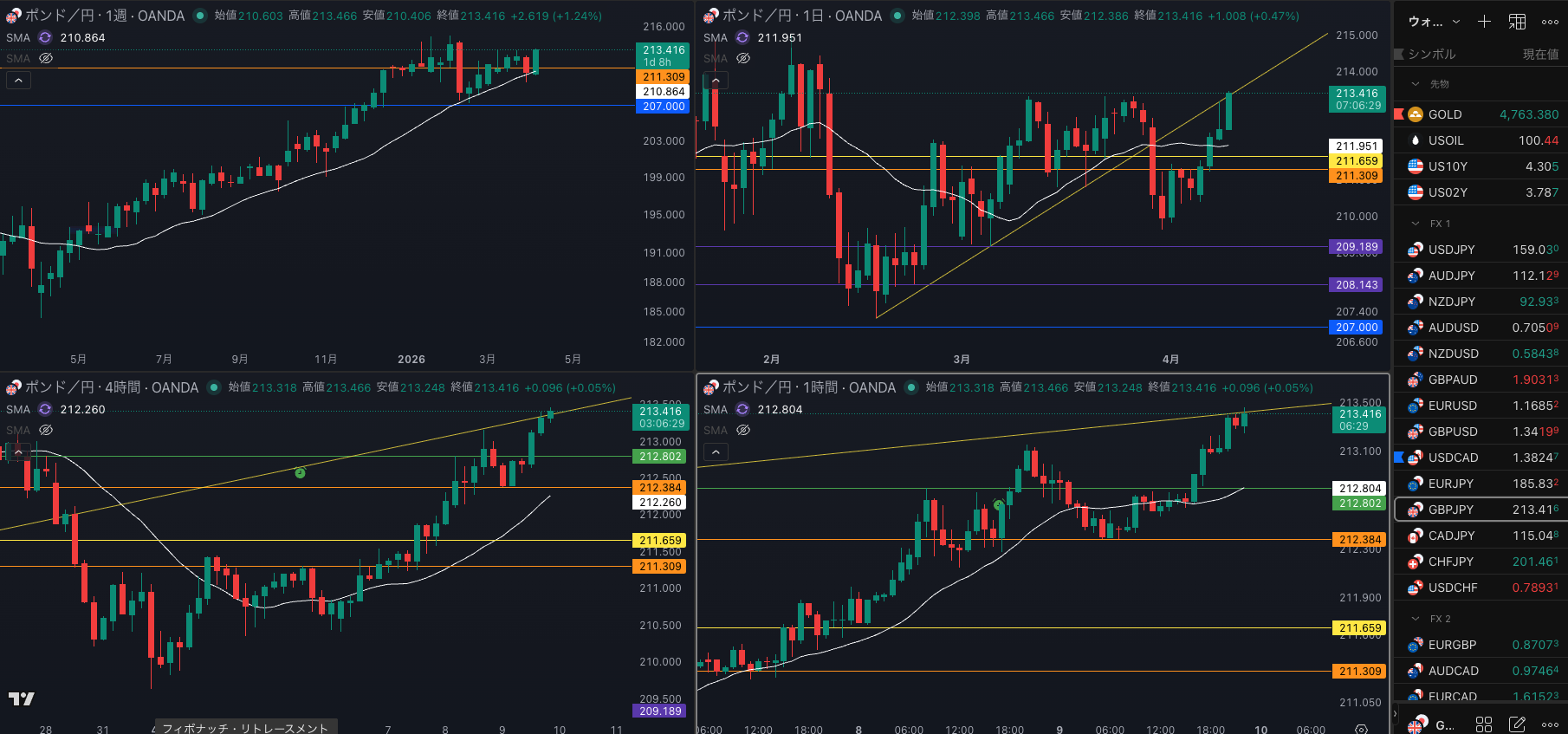
Task: Collapse the FX 2 section in watchlist
Action: point(1416,619)
